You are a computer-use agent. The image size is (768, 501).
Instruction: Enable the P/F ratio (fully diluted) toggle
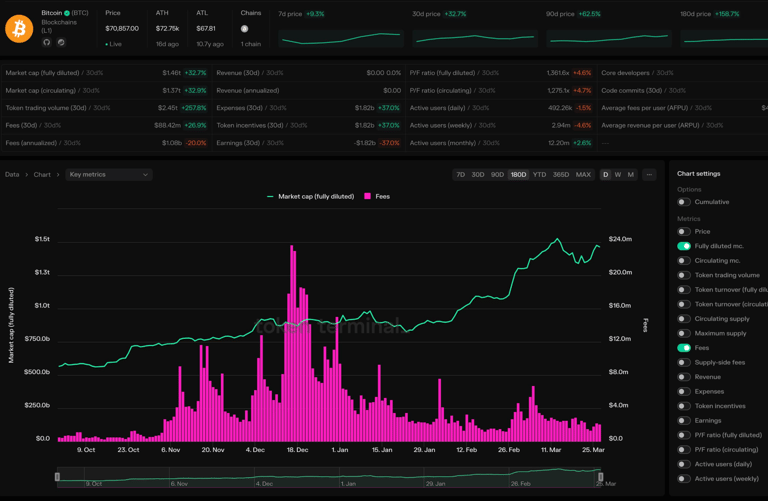point(684,435)
